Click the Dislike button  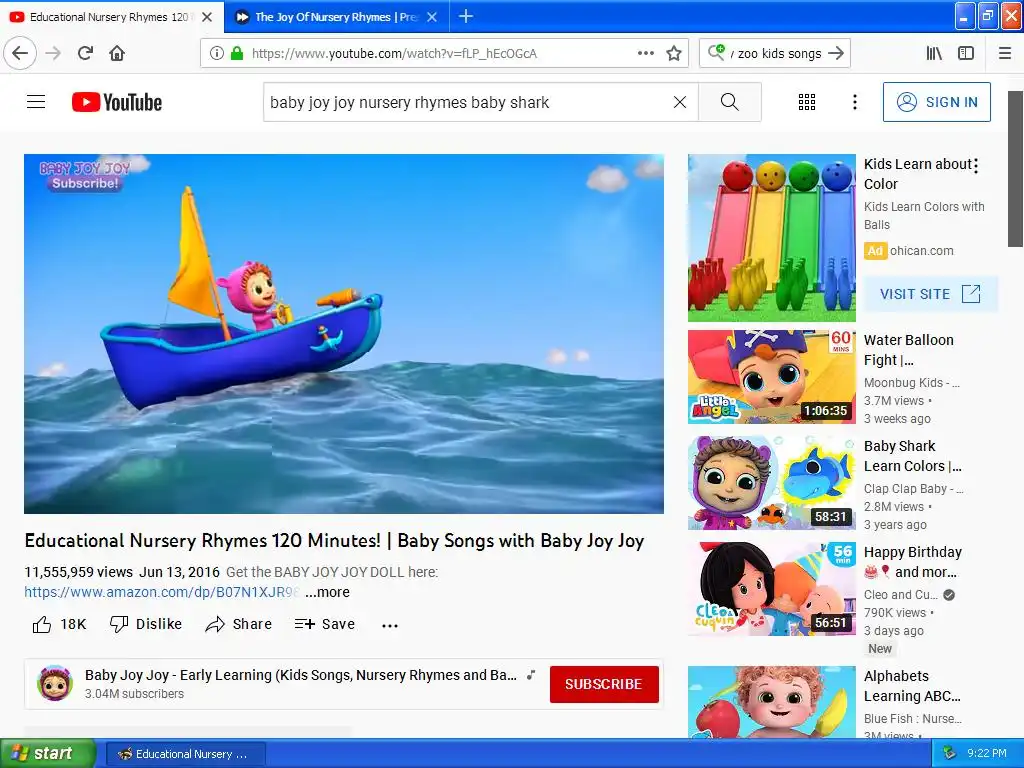click(x=146, y=624)
